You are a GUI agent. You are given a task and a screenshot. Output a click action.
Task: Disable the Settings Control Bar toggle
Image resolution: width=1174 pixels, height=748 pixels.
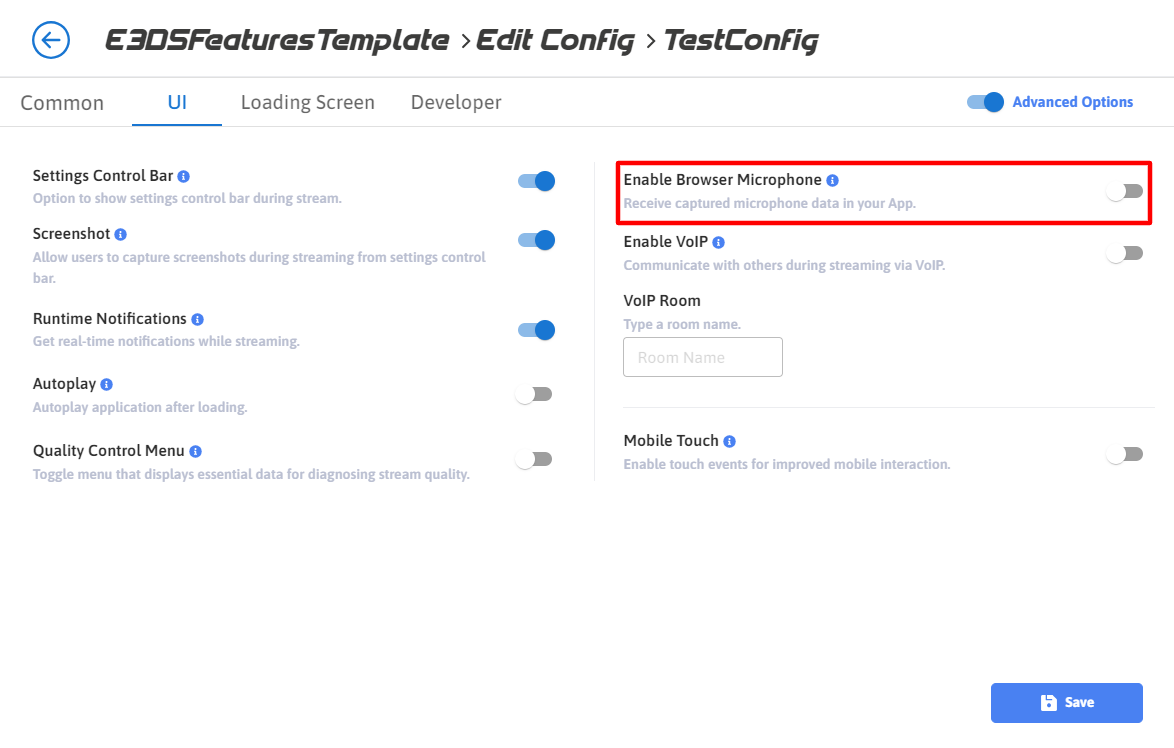(536, 181)
